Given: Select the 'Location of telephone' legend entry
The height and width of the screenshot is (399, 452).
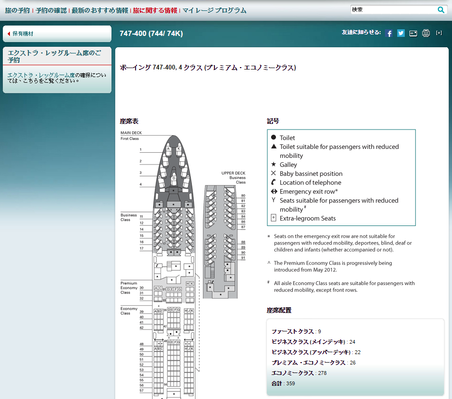Looking at the screenshot, I should pos(306,182).
